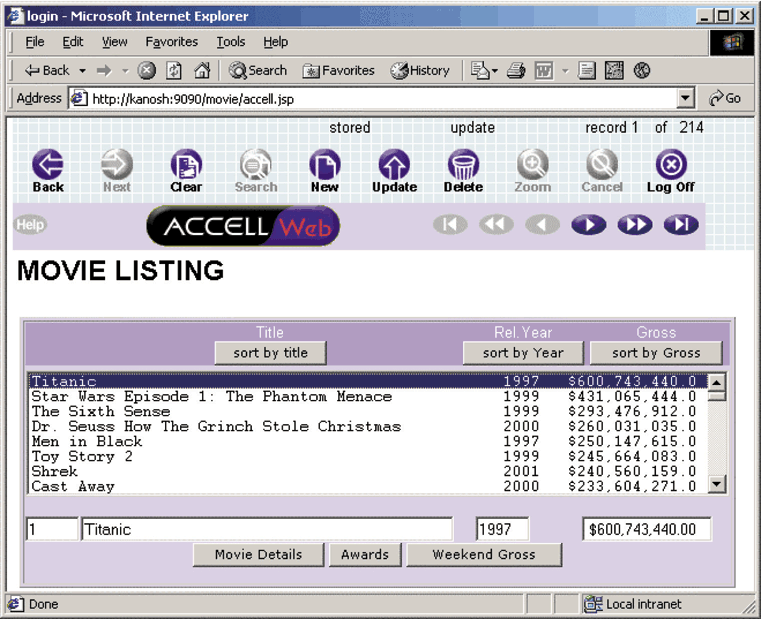The width and height of the screenshot is (761, 619).
Task: Select The Sixth Sense row
Action: (368, 411)
